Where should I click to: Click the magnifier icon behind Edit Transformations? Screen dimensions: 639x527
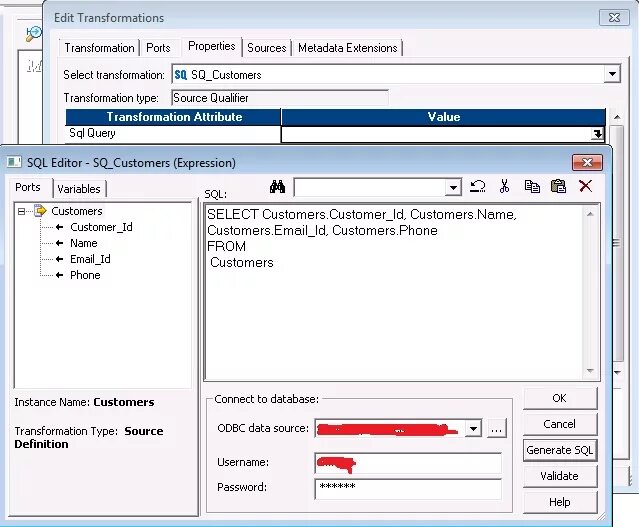pyautogui.click(x=33, y=33)
